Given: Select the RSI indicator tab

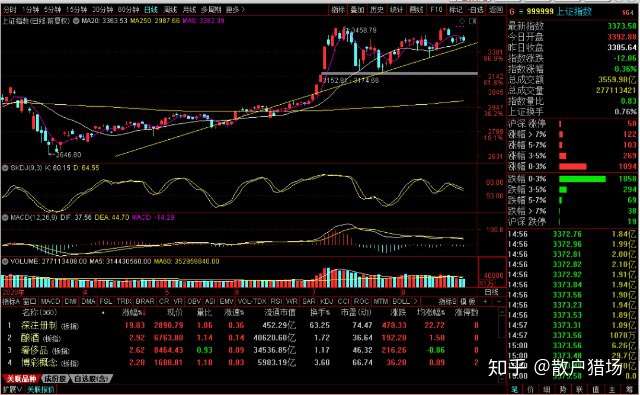Looking at the screenshot, I should coord(276,302).
